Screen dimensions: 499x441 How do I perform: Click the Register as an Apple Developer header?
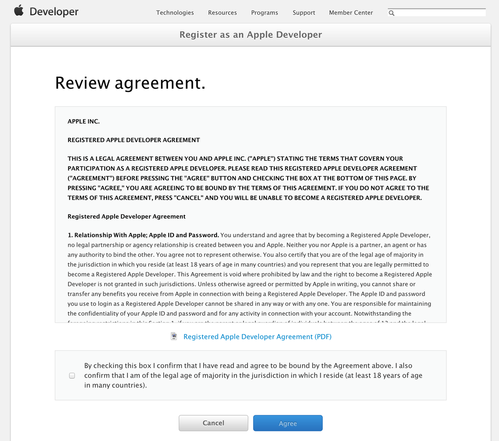click(x=251, y=35)
